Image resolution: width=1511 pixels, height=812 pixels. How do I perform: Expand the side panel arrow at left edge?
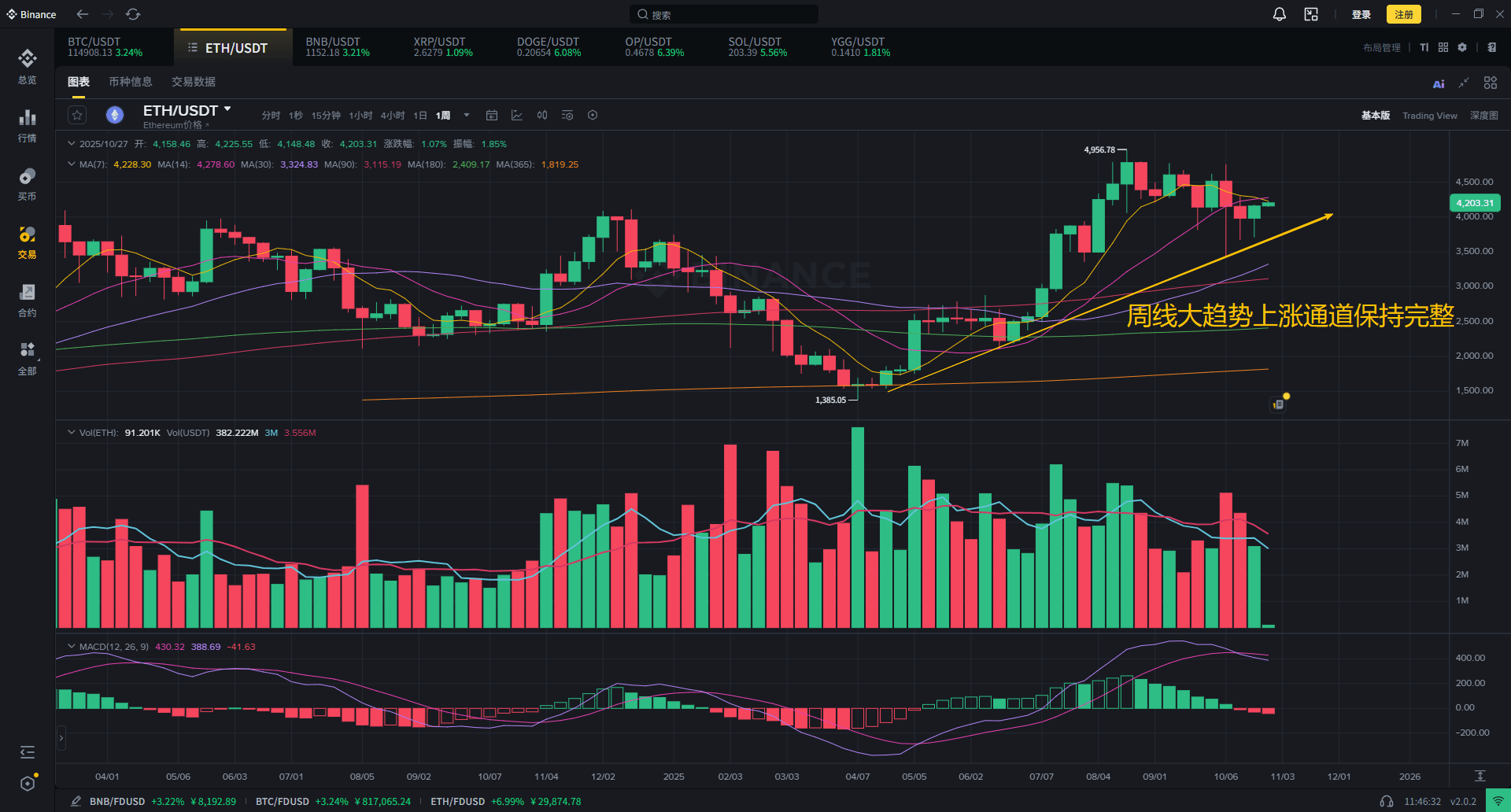(61, 738)
